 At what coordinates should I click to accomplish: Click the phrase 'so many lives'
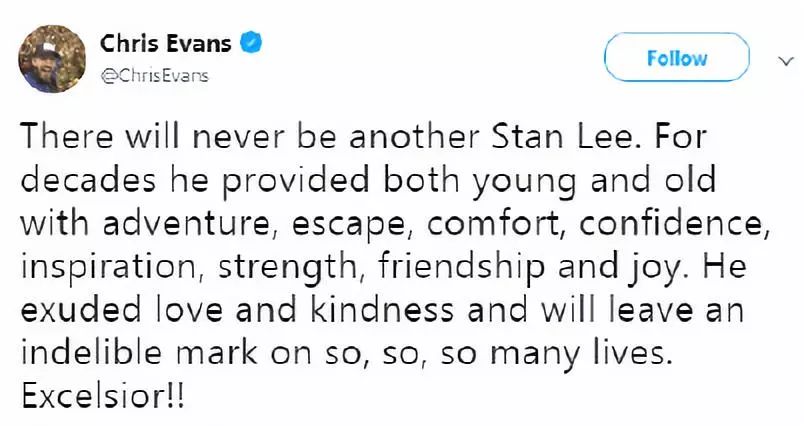(x=556, y=354)
